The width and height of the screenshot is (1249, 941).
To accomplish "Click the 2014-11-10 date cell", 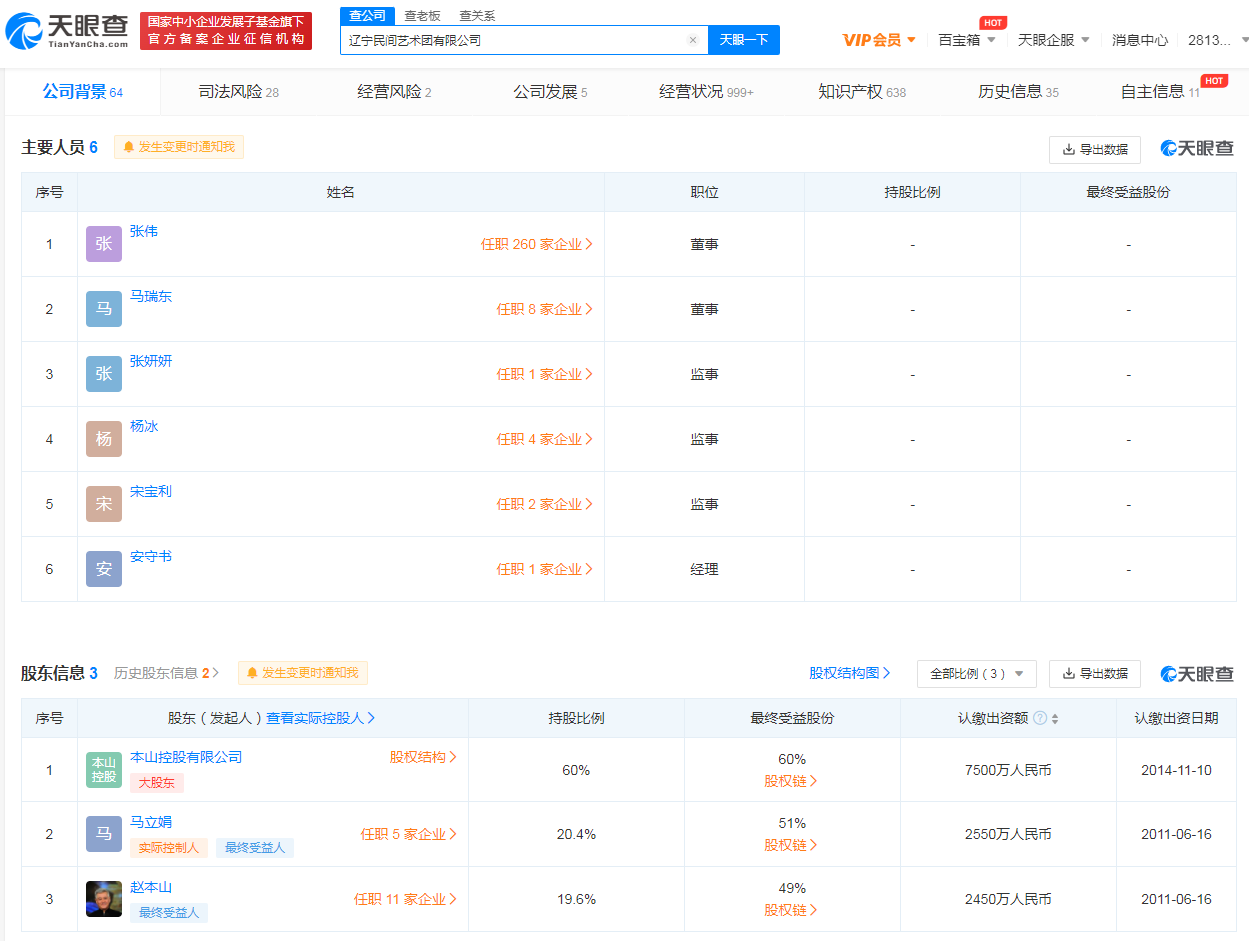I will (1176, 770).
